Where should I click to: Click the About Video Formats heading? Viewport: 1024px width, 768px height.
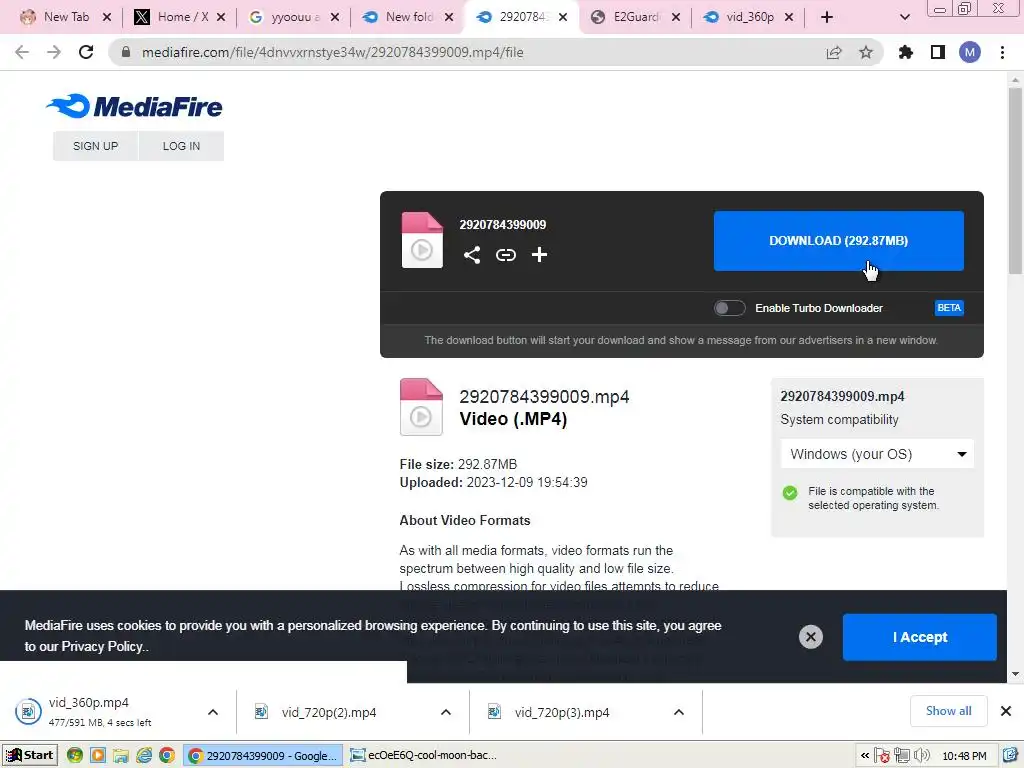465,520
